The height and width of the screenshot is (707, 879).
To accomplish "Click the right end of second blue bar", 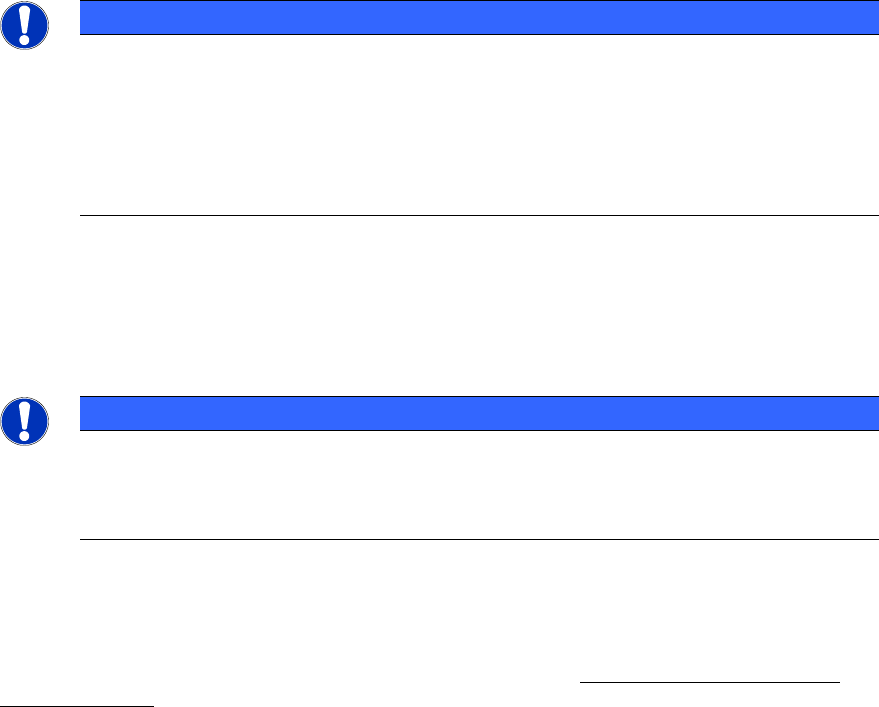I will coord(858,413).
